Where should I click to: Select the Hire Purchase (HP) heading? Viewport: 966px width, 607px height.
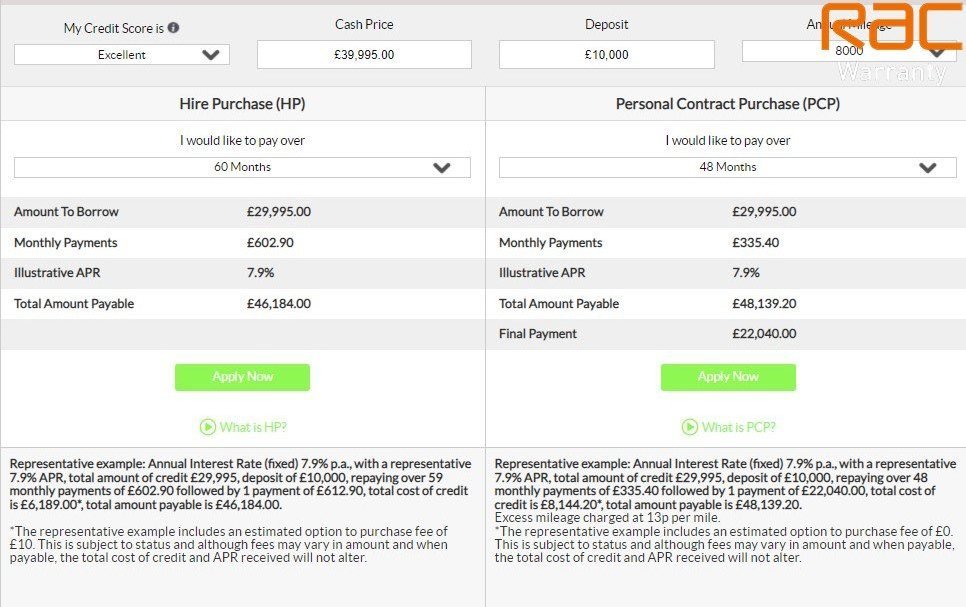(242, 103)
